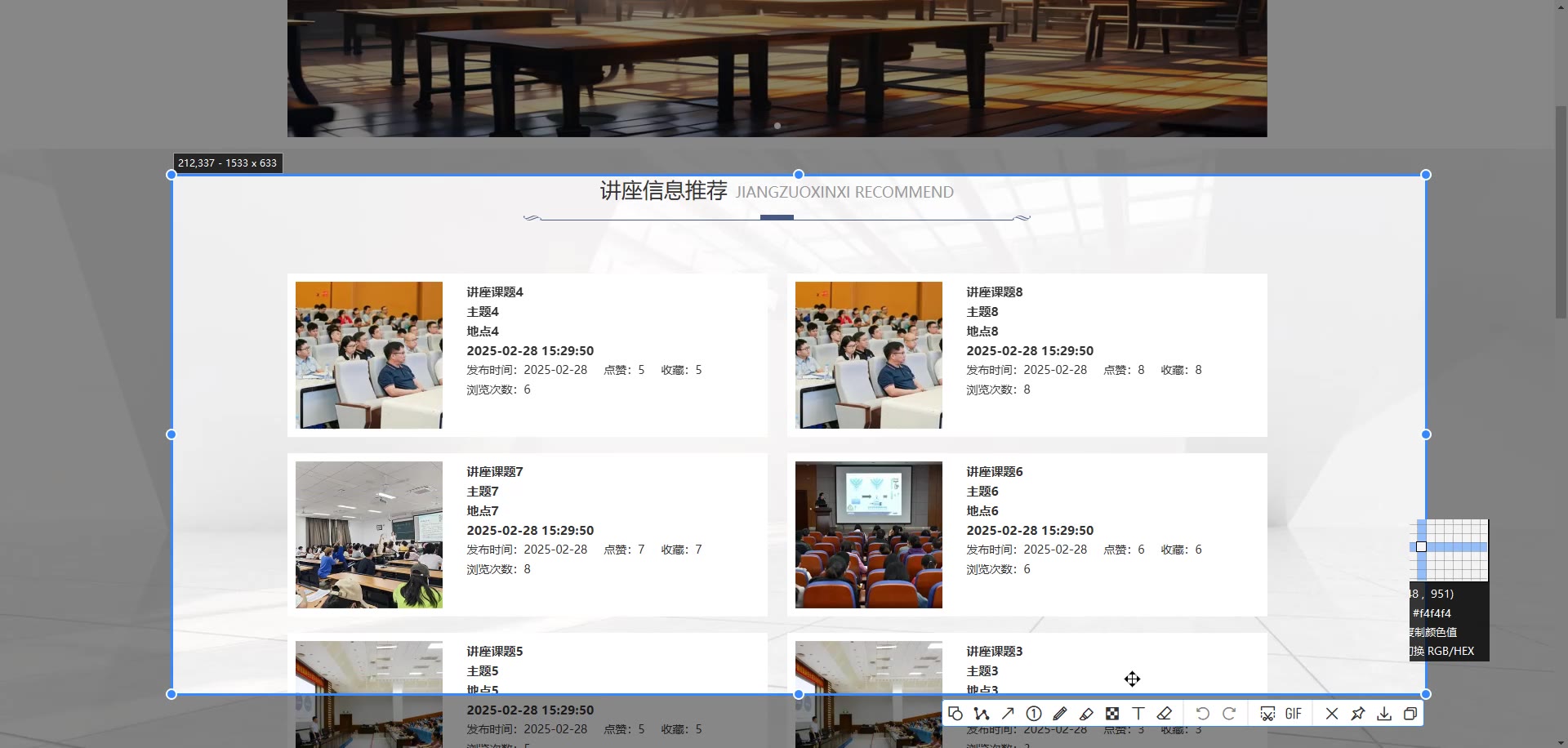
Task: Open the 讲座课题8 title link
Action: 995,292
